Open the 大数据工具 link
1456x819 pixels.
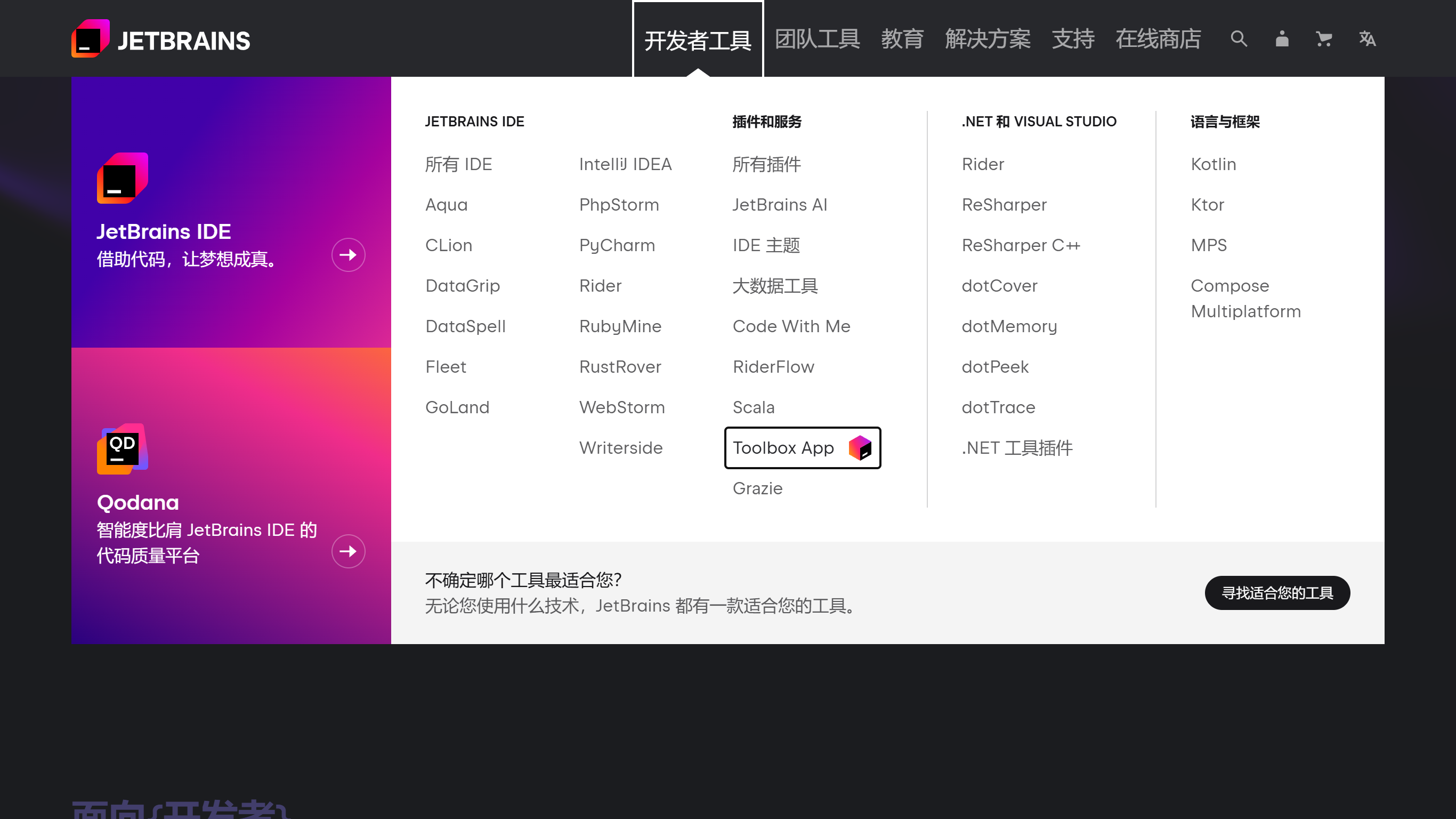point(775,286)
